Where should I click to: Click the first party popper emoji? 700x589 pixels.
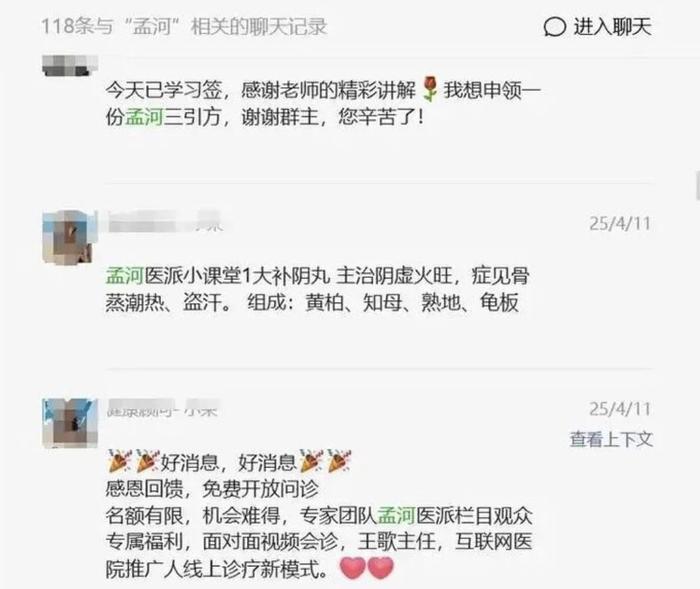point(120,461)
